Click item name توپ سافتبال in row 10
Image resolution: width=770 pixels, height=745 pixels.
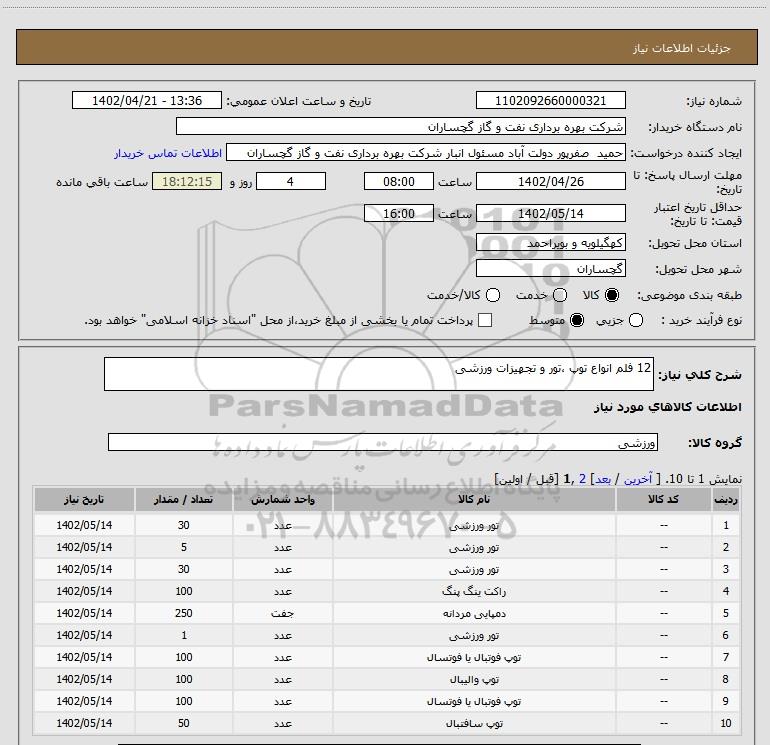(474, 723)
